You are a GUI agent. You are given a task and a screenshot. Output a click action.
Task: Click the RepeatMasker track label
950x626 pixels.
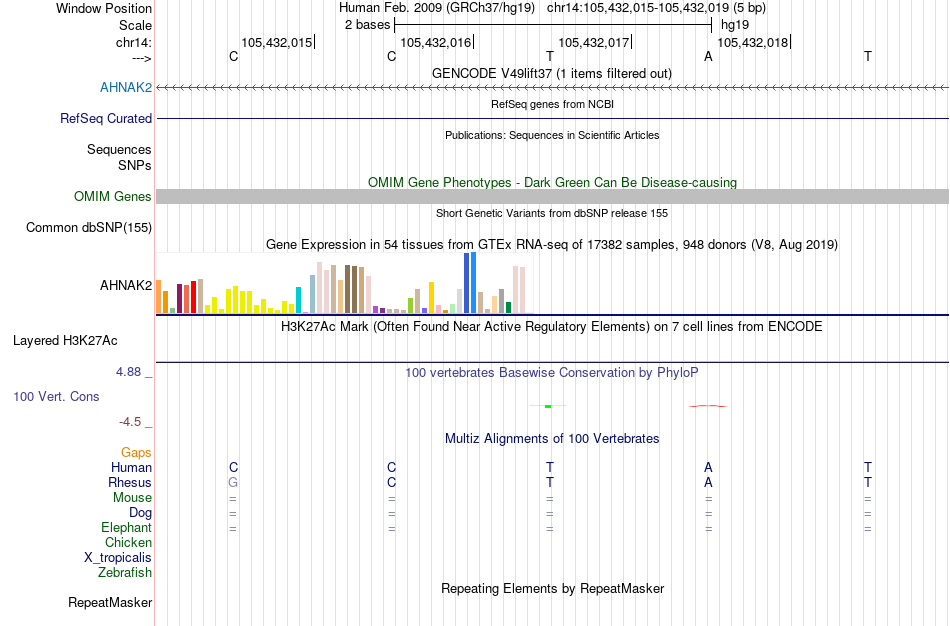pyautogui.click(x=110, y=602)
